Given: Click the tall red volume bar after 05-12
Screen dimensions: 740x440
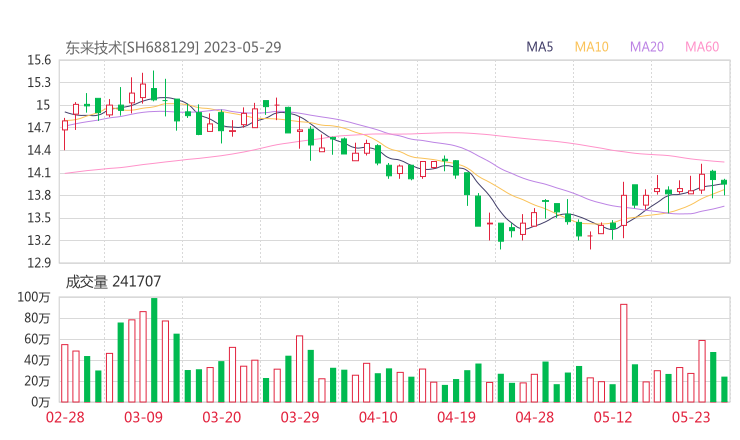Looking at the screenshot, I should point(623,353).
